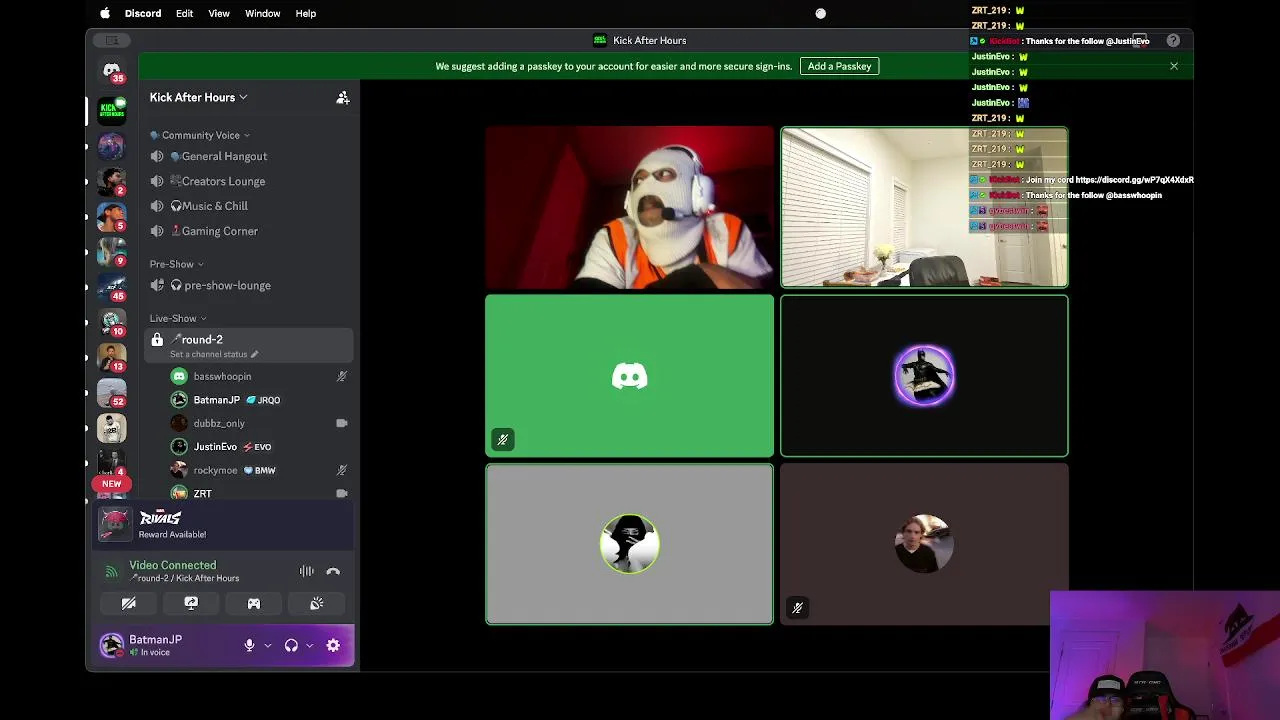Click the pre-show-lounge speaker icon
This screenshot has width=1280, height=720.
(157, 285)
